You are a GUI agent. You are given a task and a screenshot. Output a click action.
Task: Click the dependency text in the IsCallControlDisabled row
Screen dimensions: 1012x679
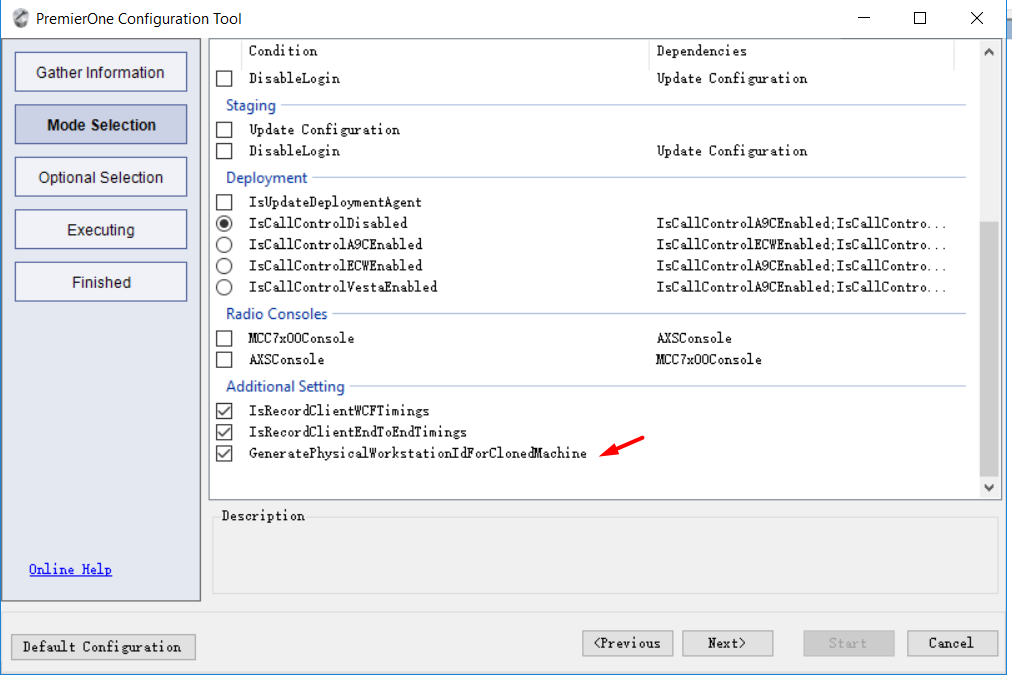click(801, 223)
